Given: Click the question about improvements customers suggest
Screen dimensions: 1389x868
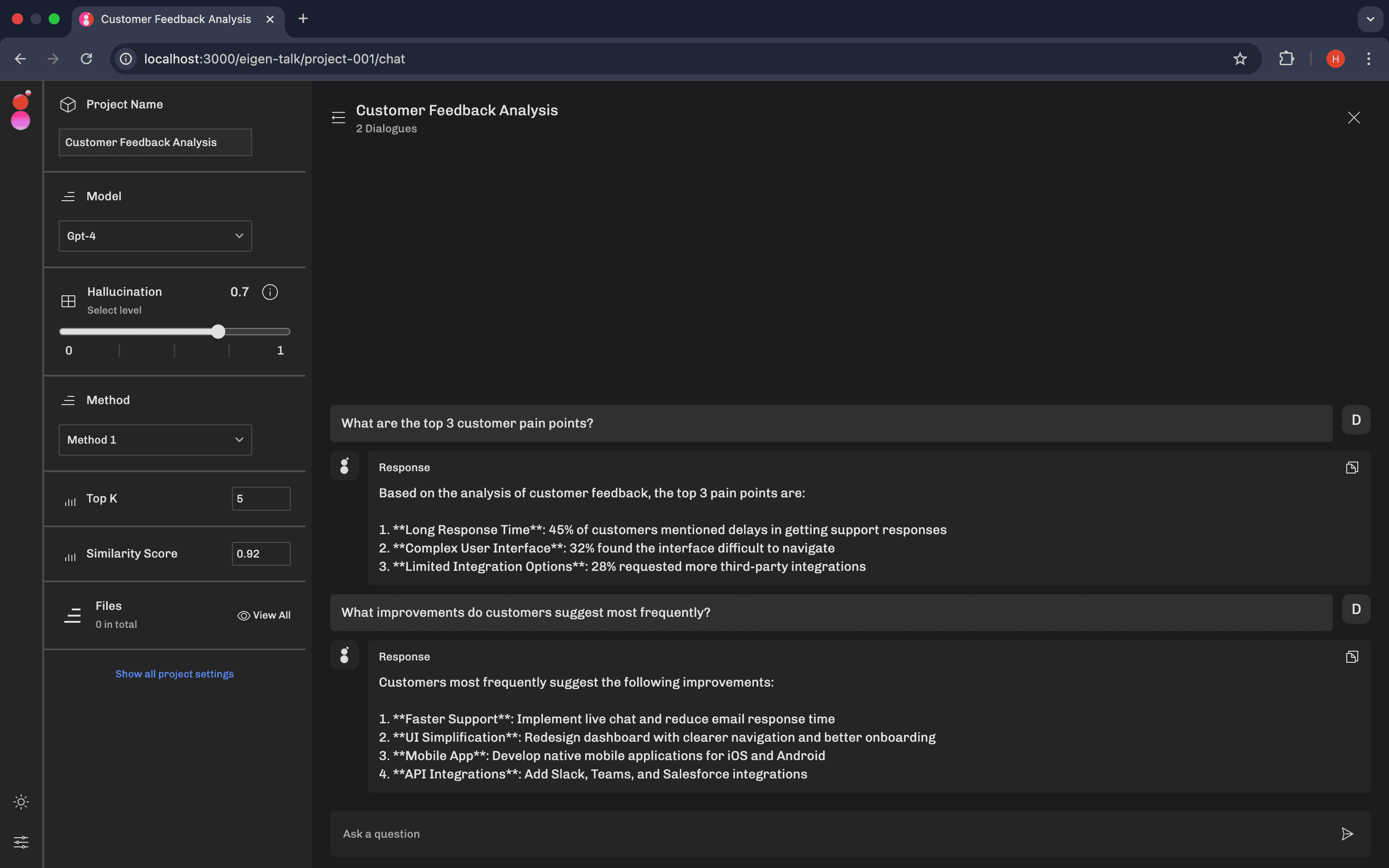Looking at the screenshot, I should (831, 613).
